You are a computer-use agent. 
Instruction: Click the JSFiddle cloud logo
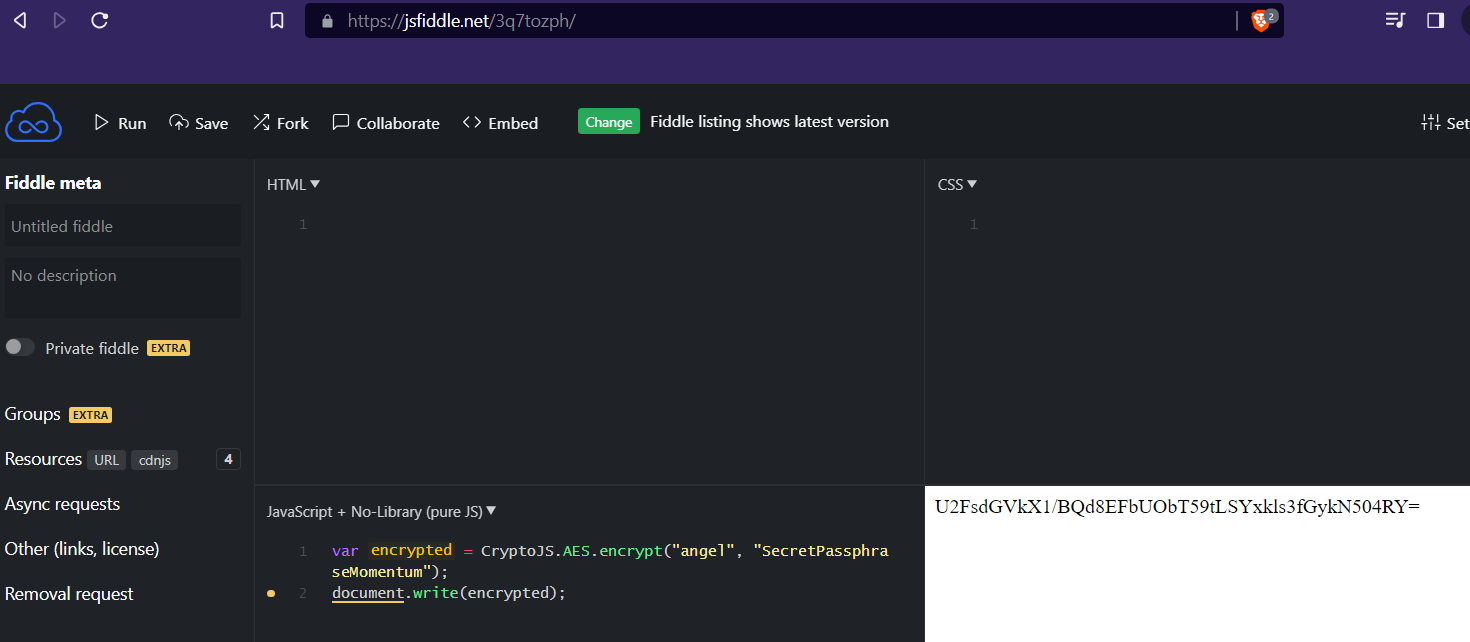[33, 121]
